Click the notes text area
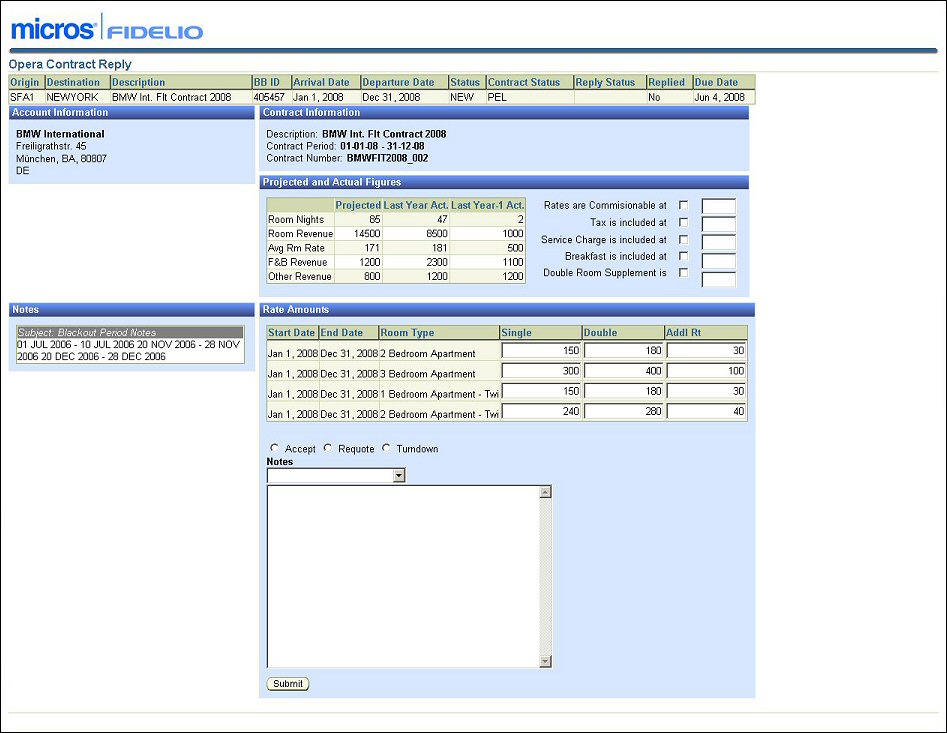 click(402, 576)
